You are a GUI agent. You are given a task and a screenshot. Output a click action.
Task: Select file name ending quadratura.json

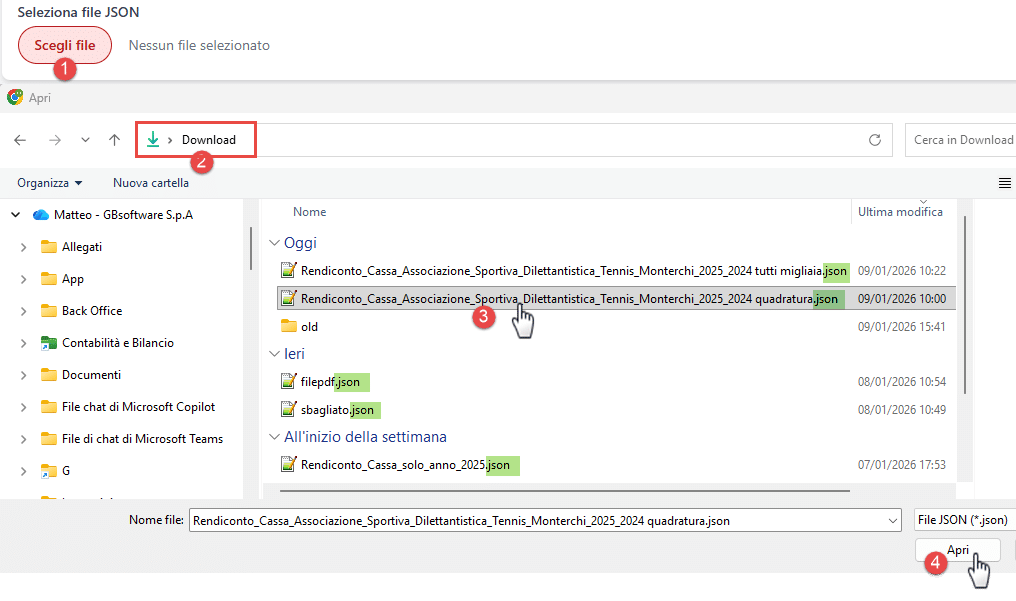(x=569, y=299)
